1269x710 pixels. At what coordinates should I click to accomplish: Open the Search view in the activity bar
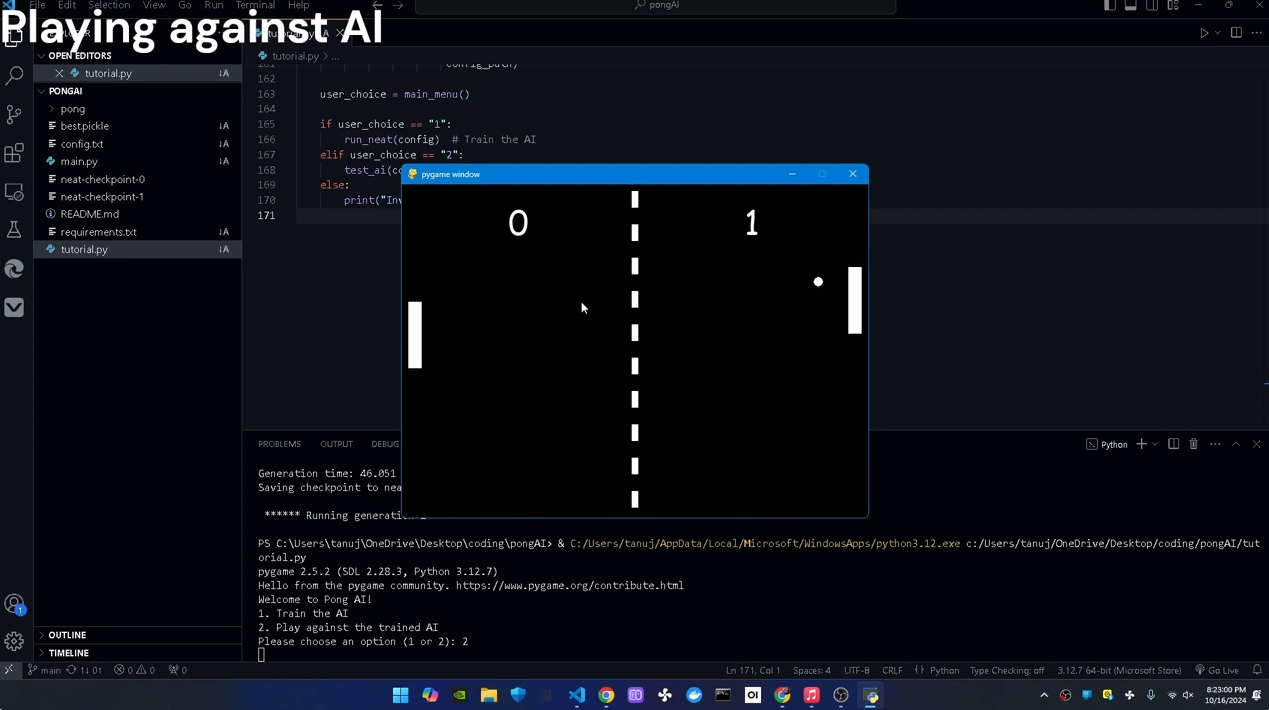(x=14, y=74)
